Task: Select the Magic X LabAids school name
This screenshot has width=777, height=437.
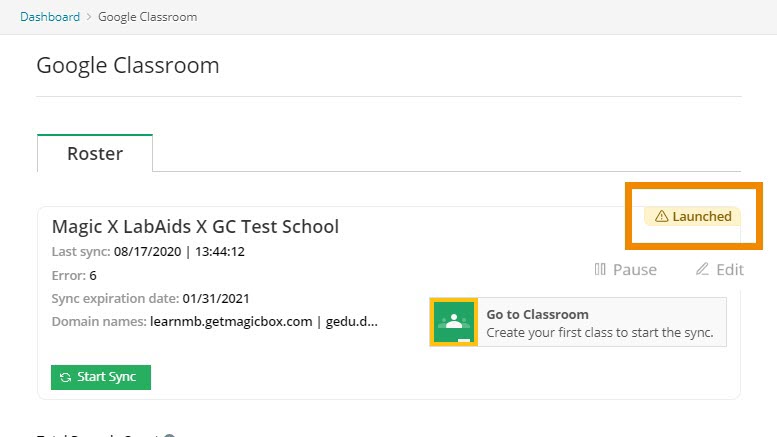Action: (195, 227)
